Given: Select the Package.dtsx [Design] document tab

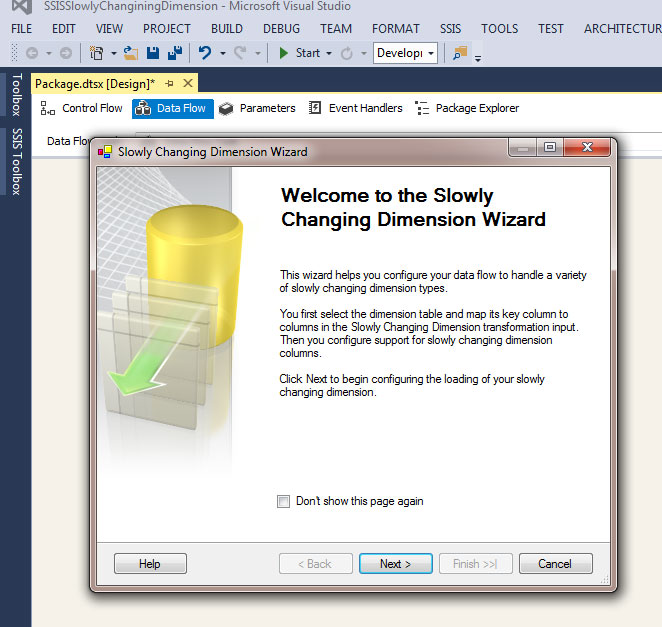Looking at the screenshot, I should pyautogui.click(x=95, y=84).
